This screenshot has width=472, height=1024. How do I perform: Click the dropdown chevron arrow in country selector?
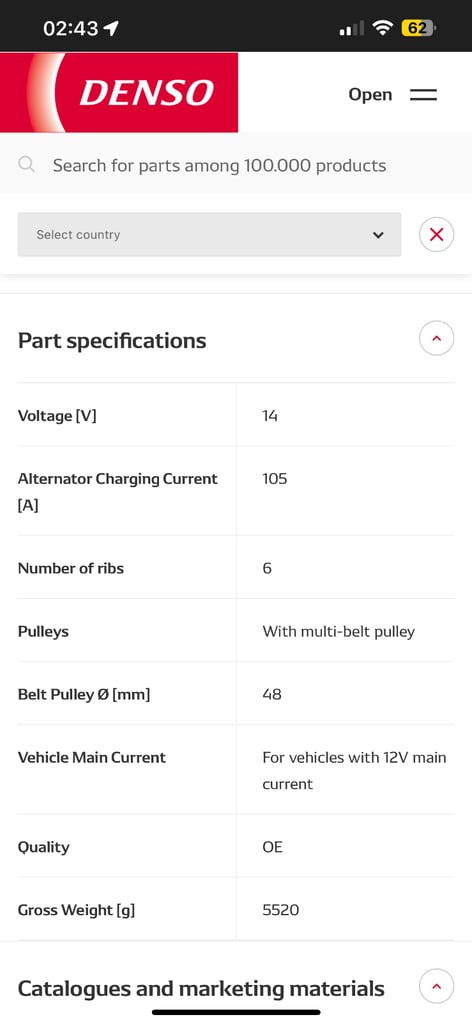[378, 235]
